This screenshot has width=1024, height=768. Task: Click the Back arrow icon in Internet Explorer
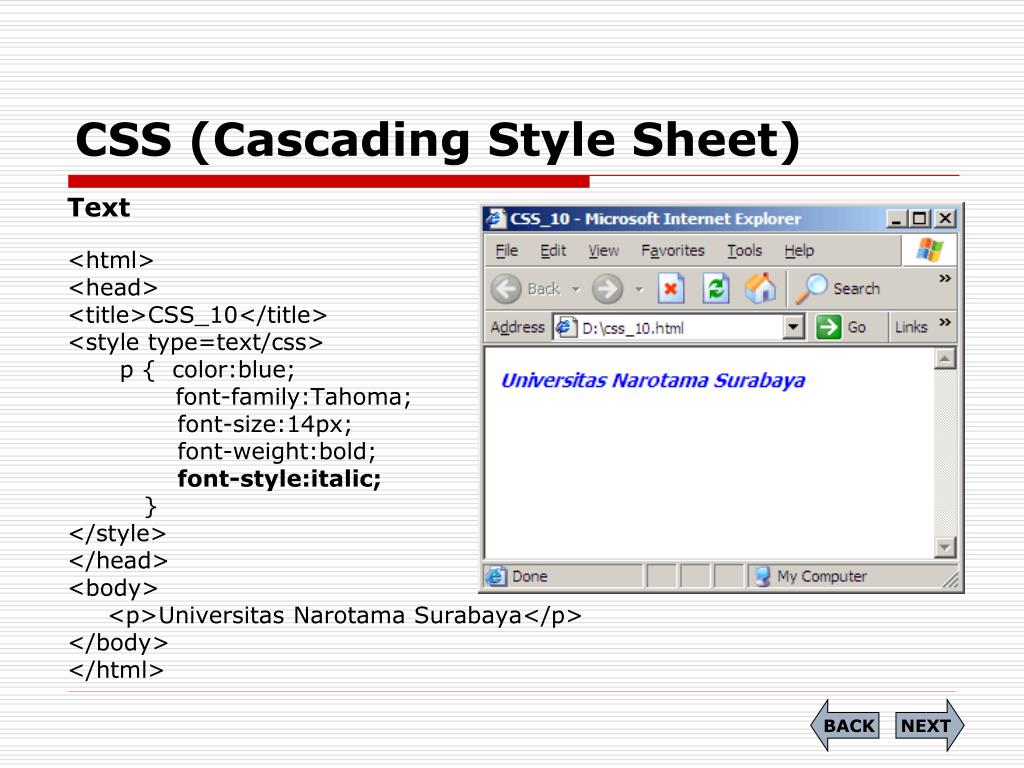(506, 289)
